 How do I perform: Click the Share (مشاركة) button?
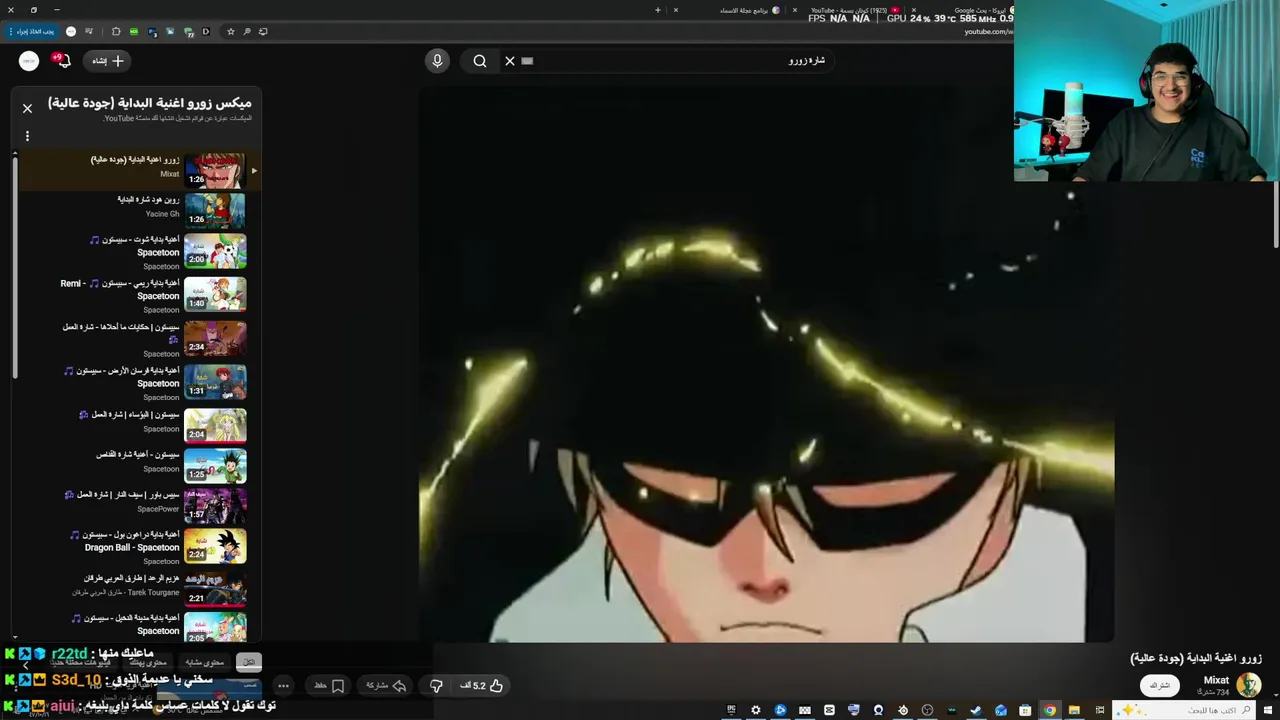pyautogui.click(x=386, y=685)
